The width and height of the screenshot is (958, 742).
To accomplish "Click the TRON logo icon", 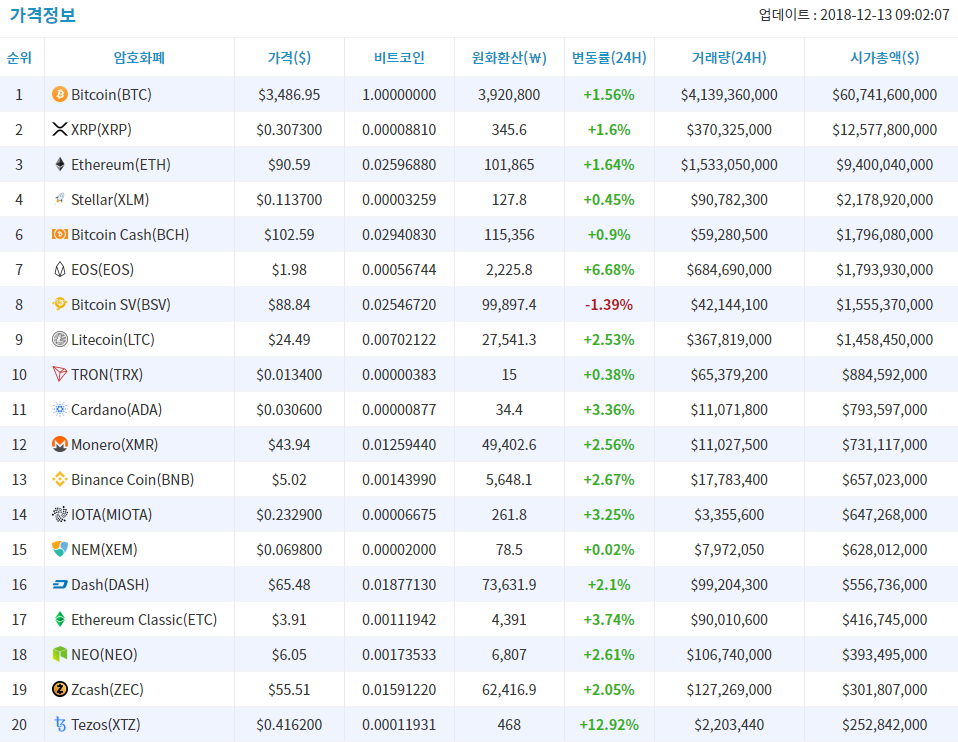I will (59, 373).
